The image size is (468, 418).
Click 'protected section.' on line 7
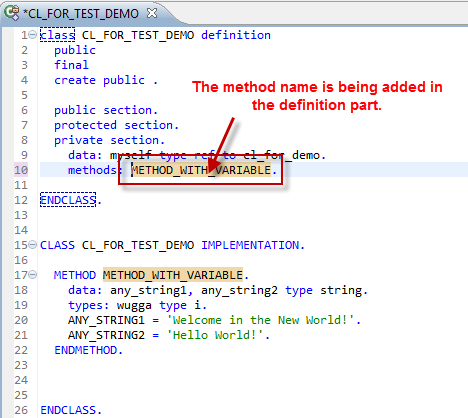pos(117,125)
